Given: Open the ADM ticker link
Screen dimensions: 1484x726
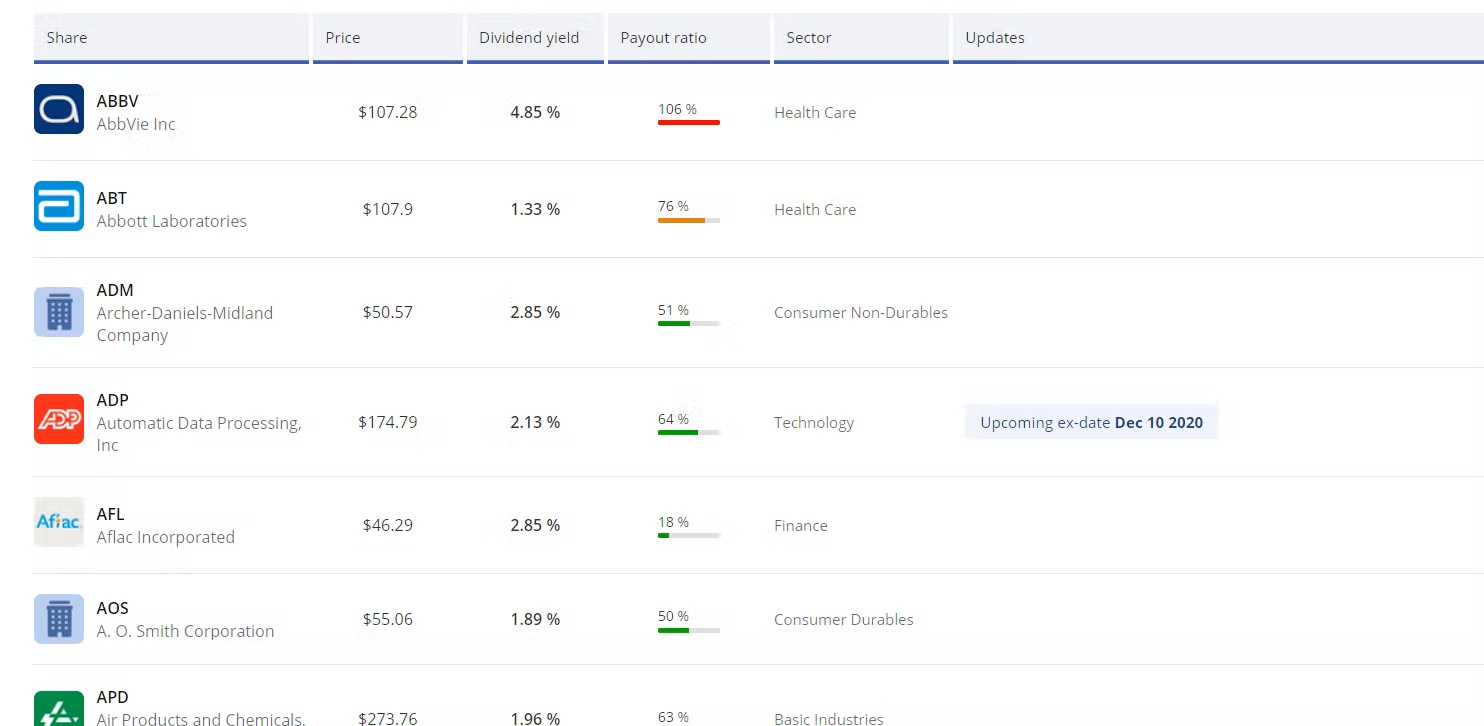Looking at the screenshot, I should [115, 290].
